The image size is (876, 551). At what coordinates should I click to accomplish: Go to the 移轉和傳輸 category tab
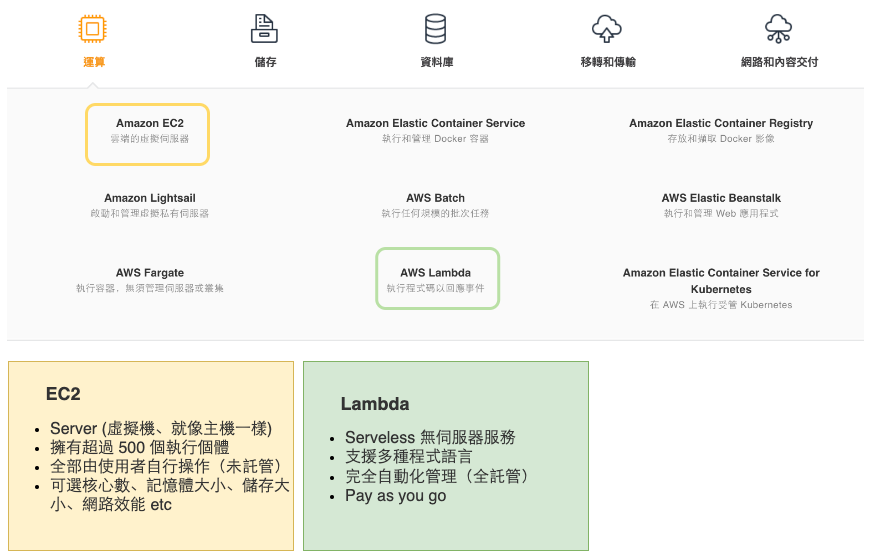click(x=608, y=62)
